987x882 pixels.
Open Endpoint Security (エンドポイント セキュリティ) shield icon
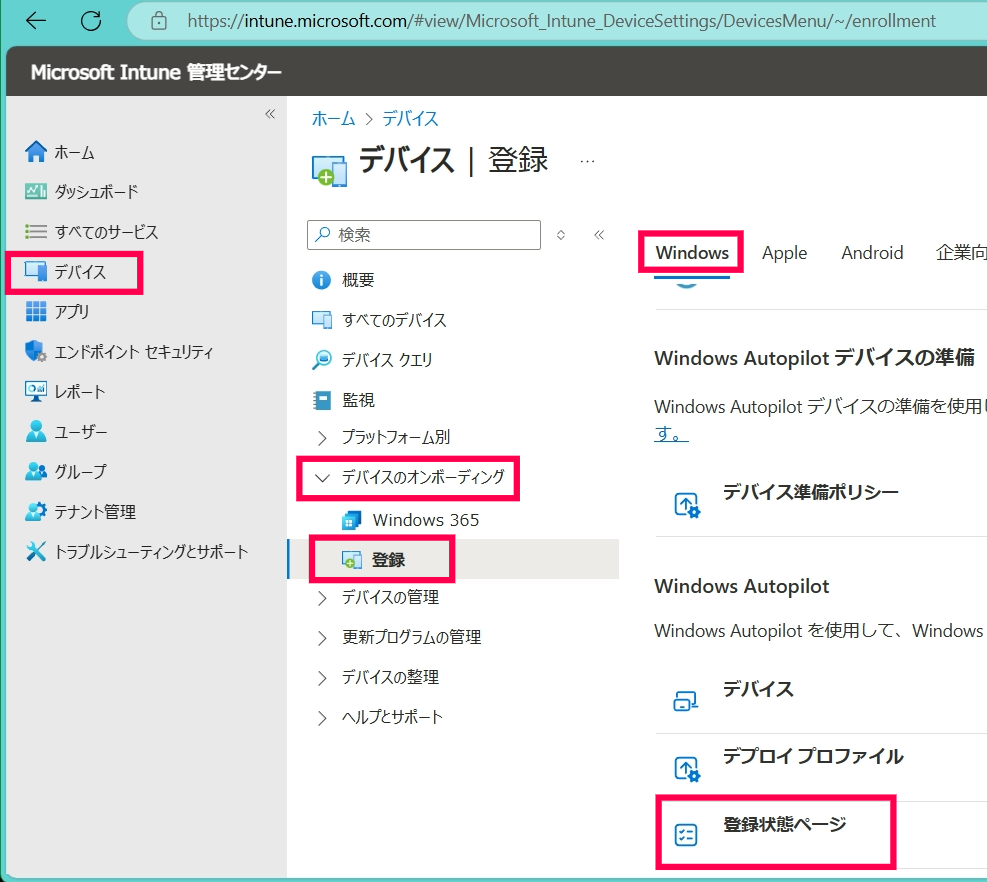[36, 351]
